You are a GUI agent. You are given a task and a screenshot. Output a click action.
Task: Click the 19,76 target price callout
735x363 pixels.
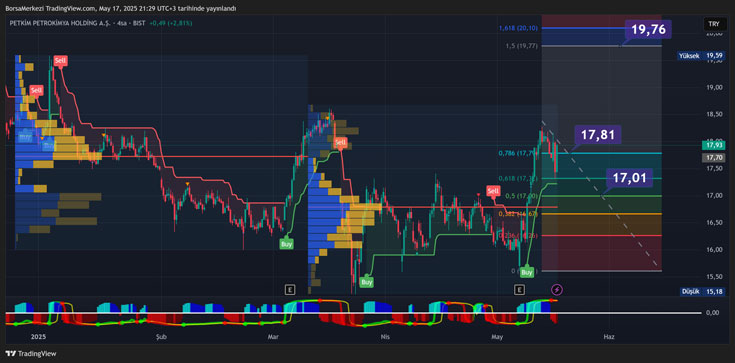click(x=648, y=30)
